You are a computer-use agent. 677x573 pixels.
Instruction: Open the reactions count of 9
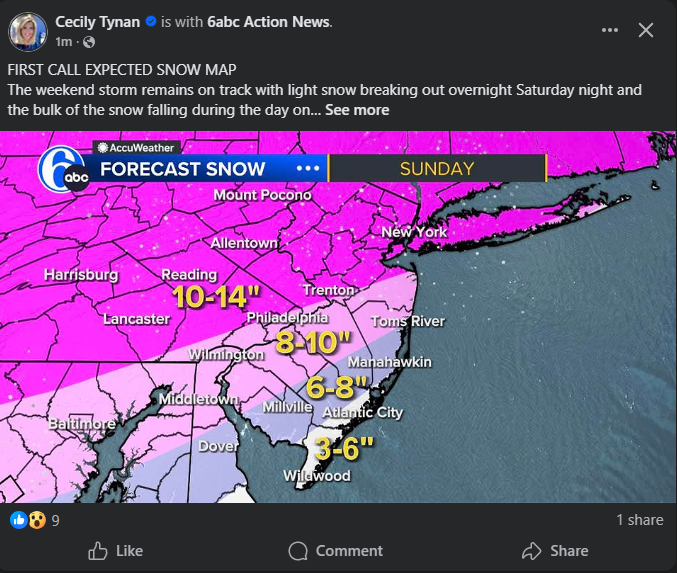pos(56,520)
